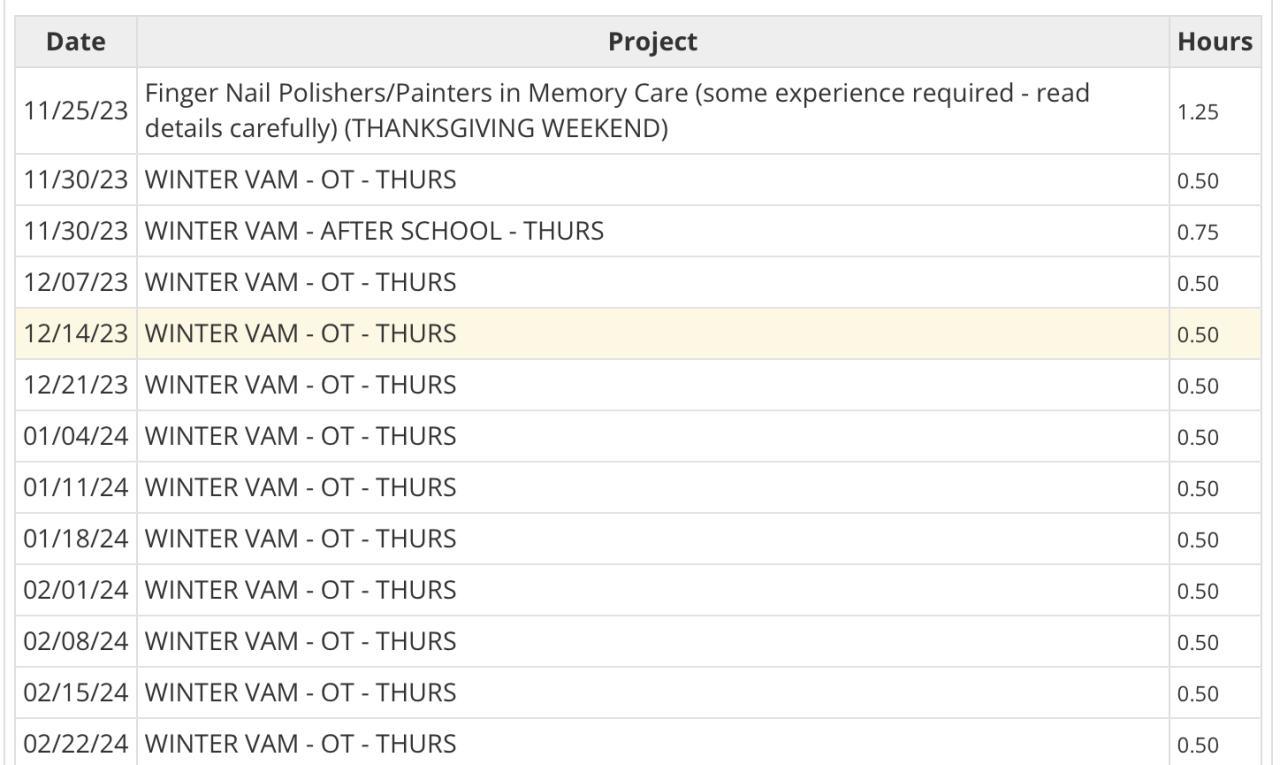Select the WINTER VAM - AFTER SCHOOL - THURS project

tap(374, 231)
